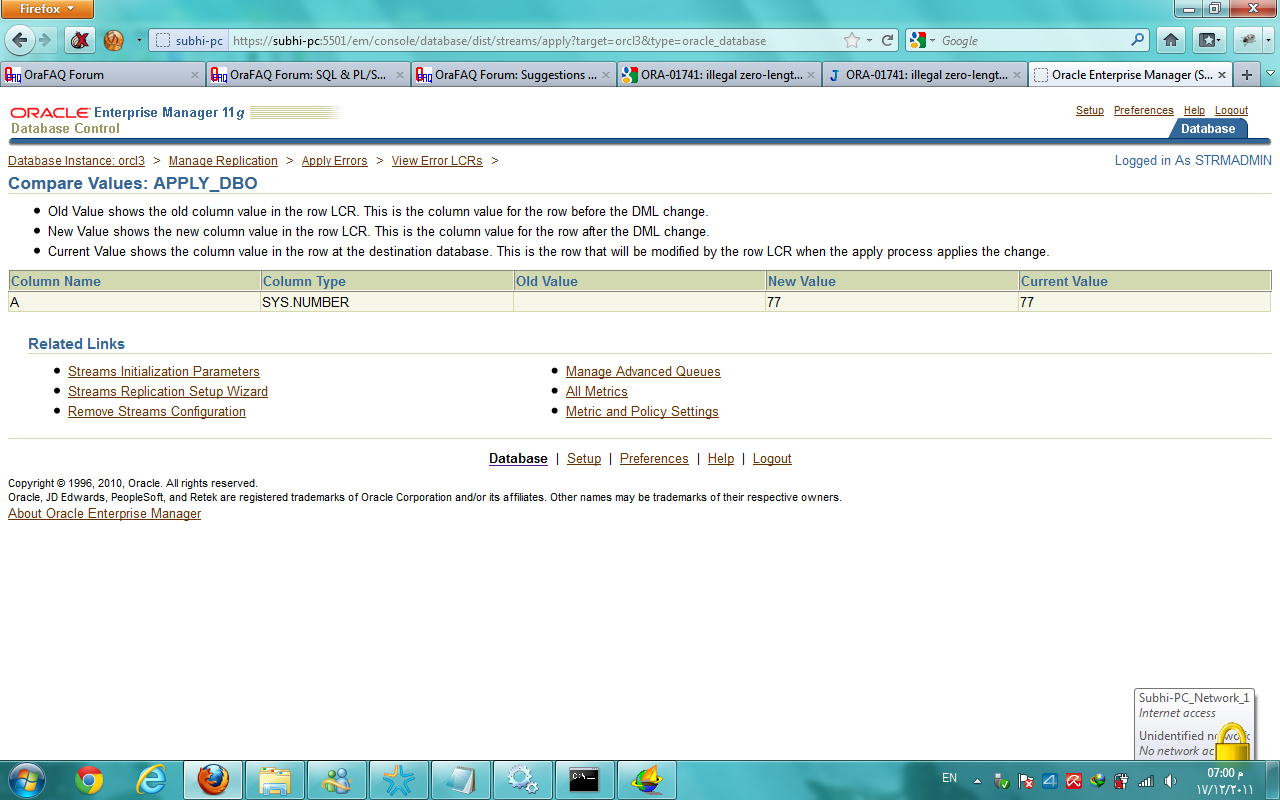
Task: Open the Google search engine dropdown
Action: click(x=923, y=41)
